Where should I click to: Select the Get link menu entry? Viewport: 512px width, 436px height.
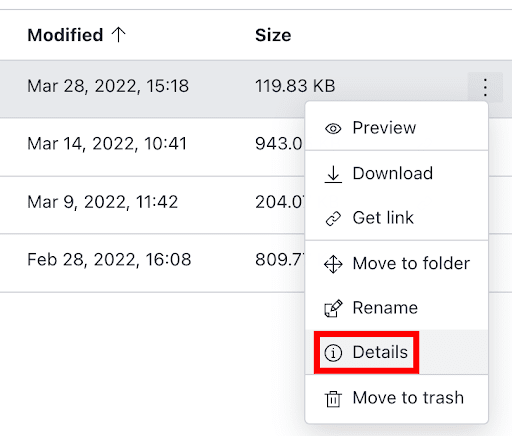(x=397, y=218)
